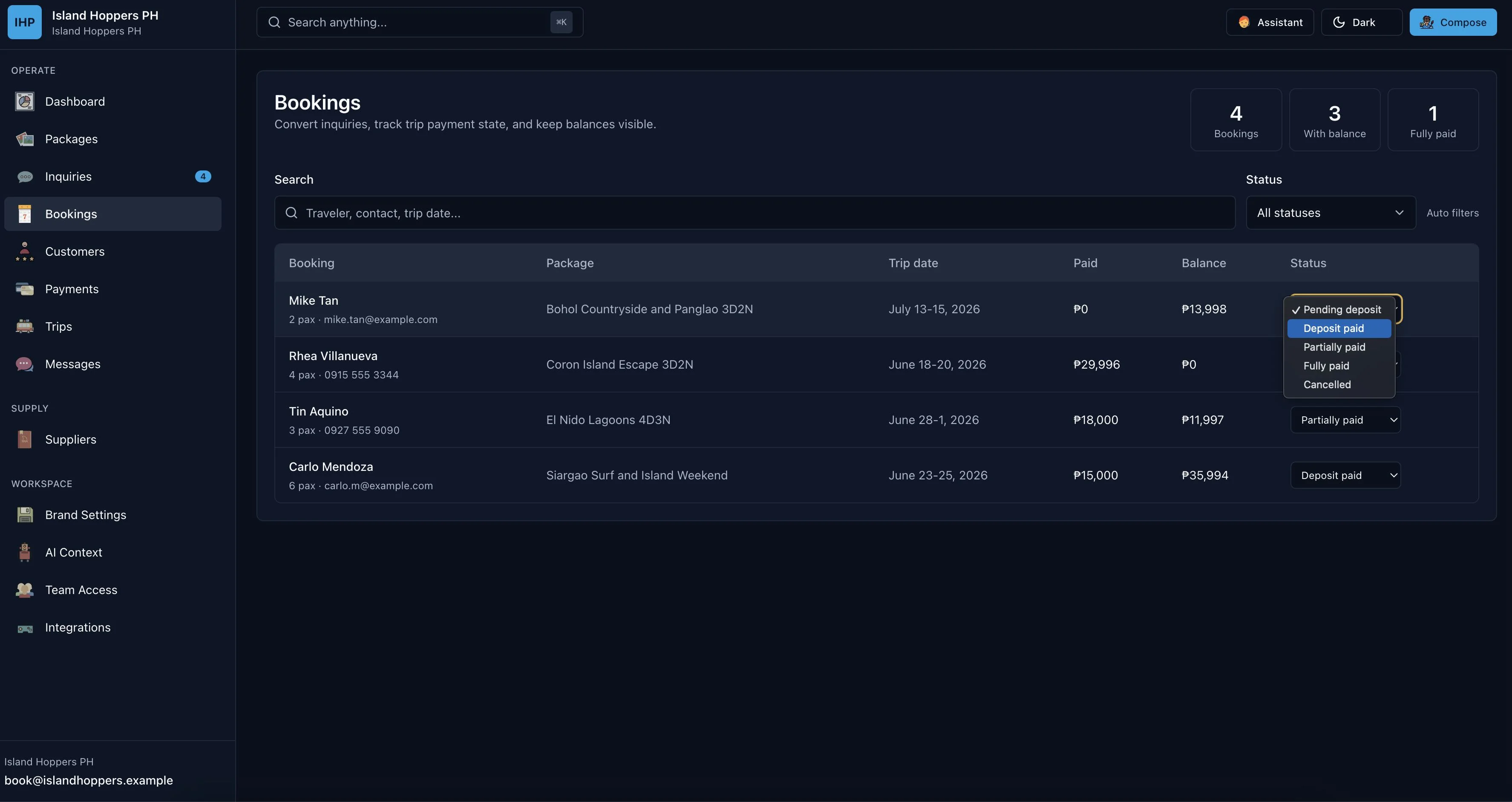Screen dimensions: 1512x802
Task: Click the Traveler, contact, trip date search box
Action: [x=754, y=213]
